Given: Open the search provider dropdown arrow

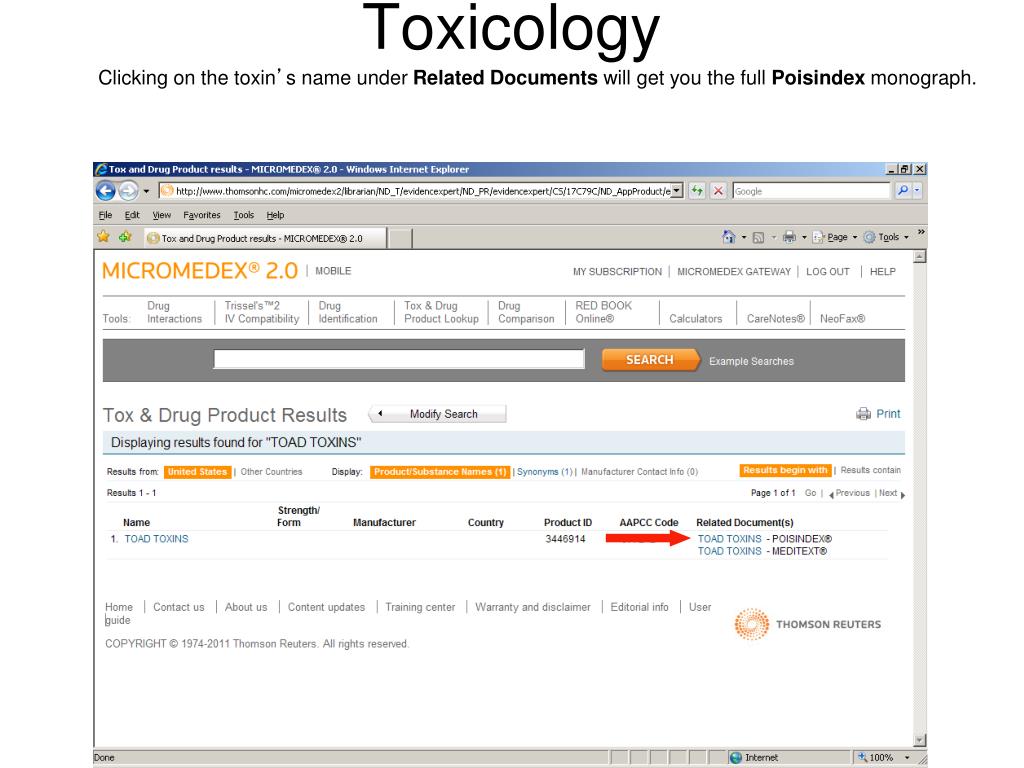Looking at the screenshot, I should point(917,191).
